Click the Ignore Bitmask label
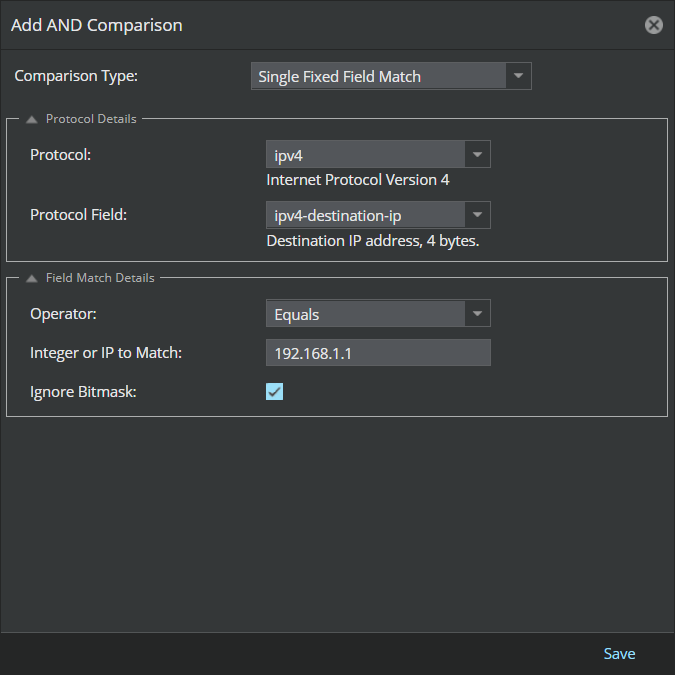675x675 pixels. click(x=83, y=392)
